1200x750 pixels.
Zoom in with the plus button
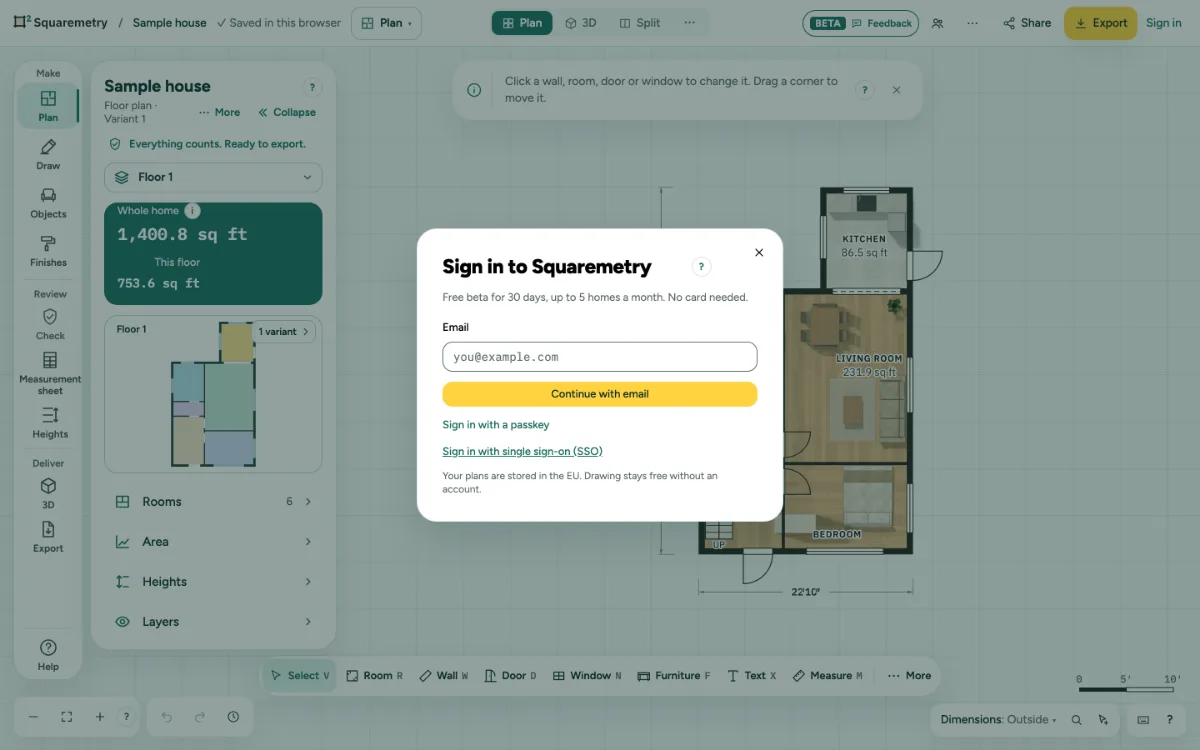(99, 717)
